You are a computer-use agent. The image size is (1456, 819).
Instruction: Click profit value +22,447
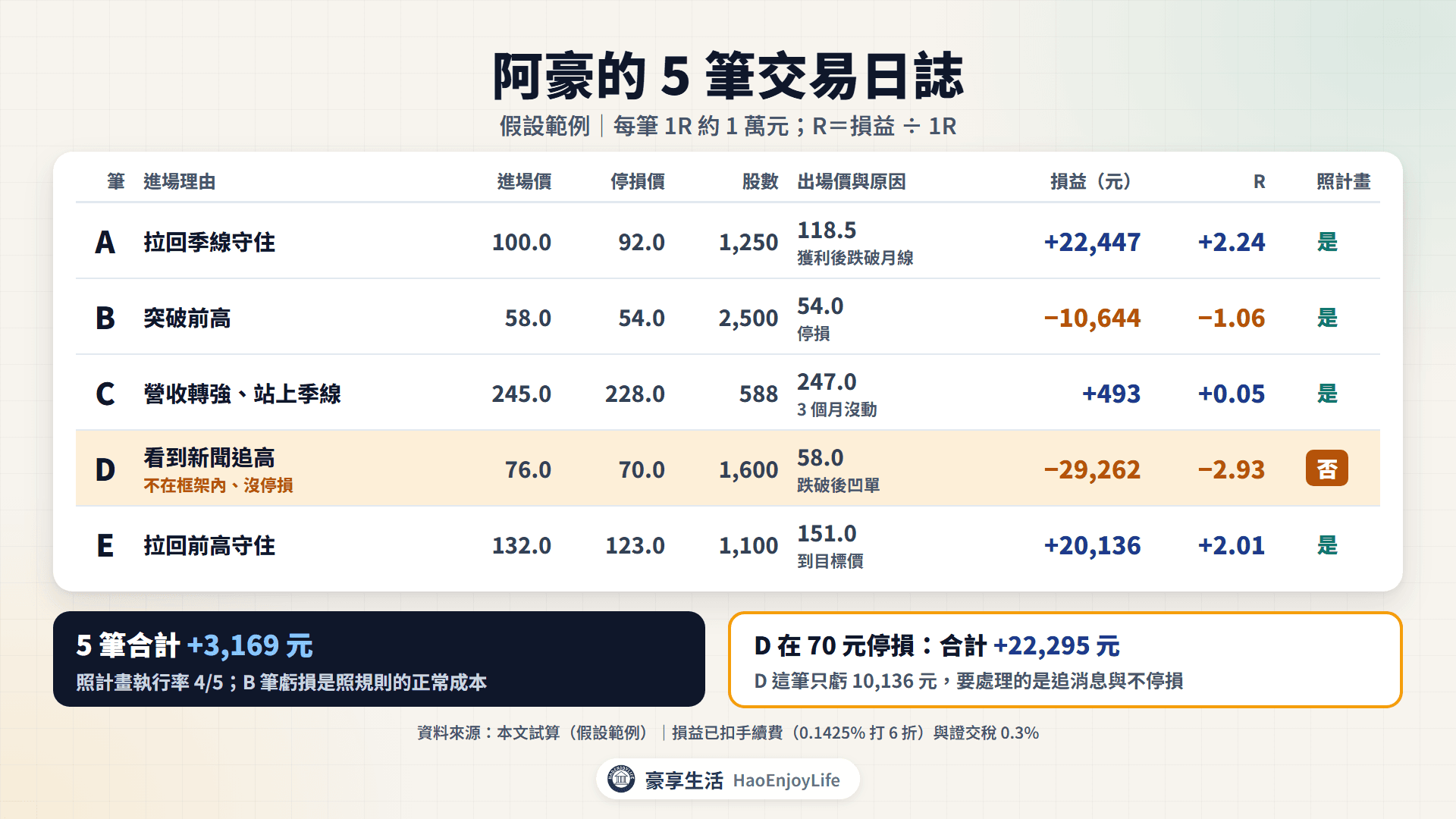click(x=1092, y=242)
